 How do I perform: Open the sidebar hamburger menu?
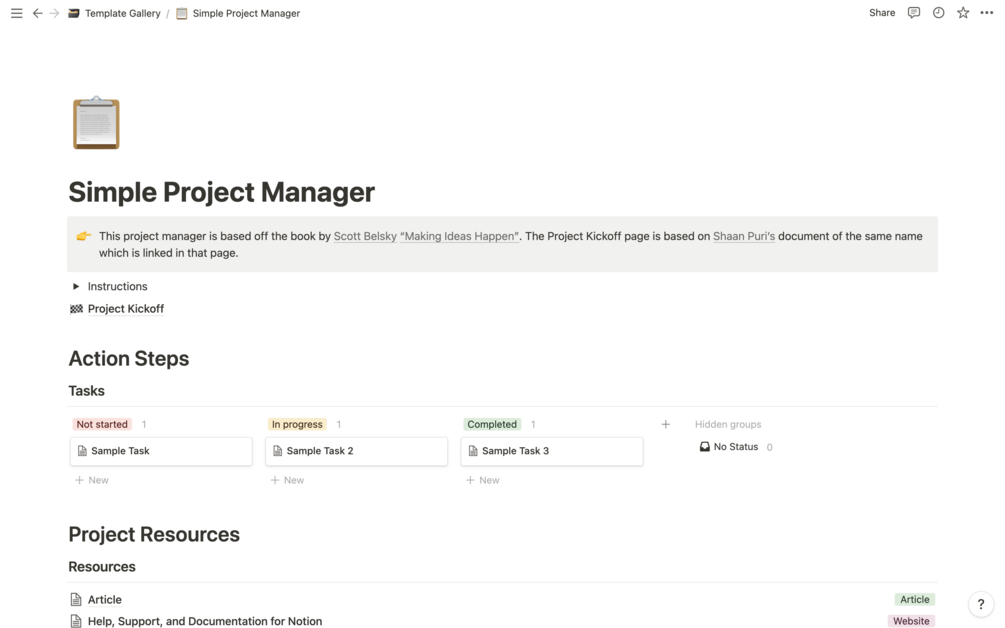coord(16,13)
